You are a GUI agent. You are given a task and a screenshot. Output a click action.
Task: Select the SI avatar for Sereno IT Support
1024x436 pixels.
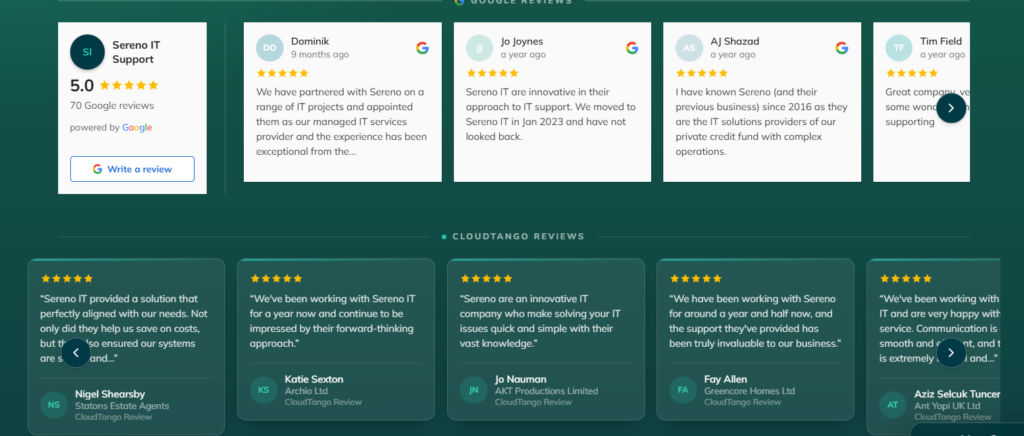coord(88,52)
